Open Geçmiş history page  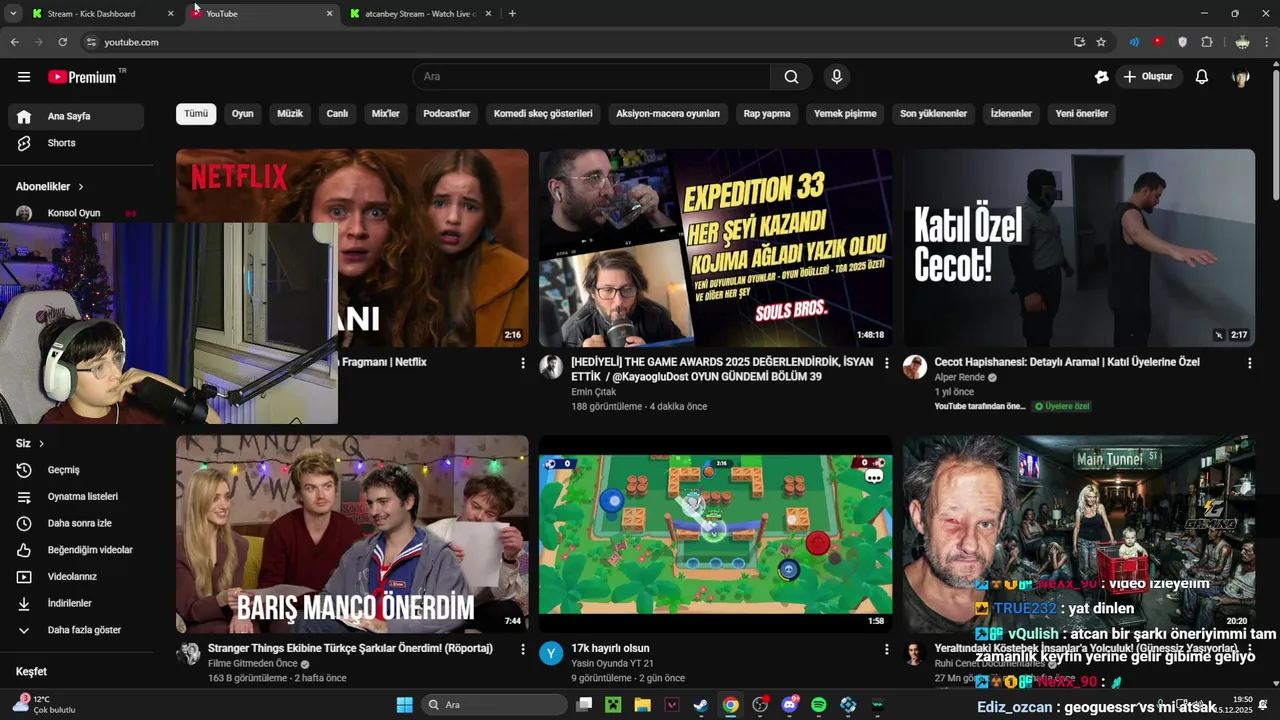pyautogui.click(x=76, y=470)
